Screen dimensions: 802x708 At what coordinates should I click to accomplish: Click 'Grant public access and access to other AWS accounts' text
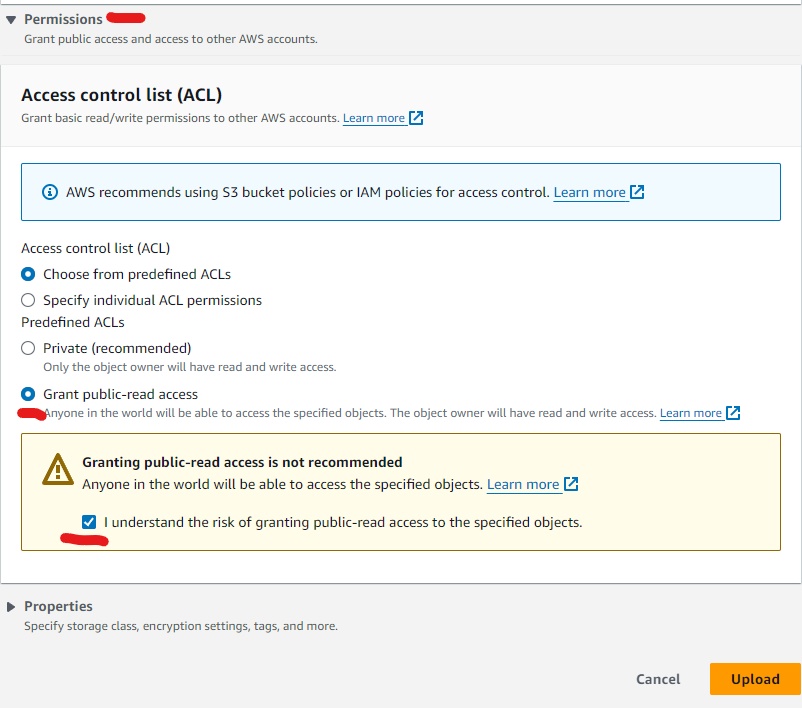(171, 39)
